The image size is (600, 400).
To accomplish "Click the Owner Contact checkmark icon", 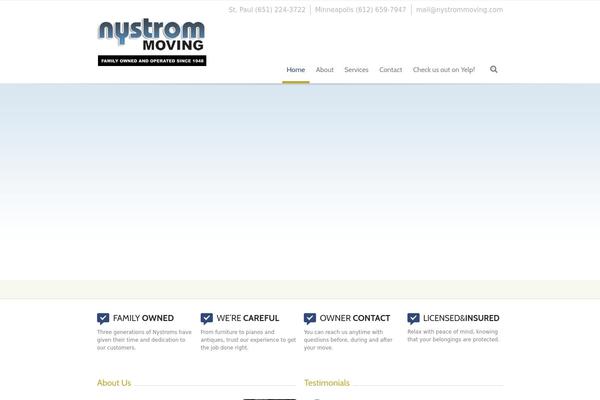I will (x=310, y=318).
